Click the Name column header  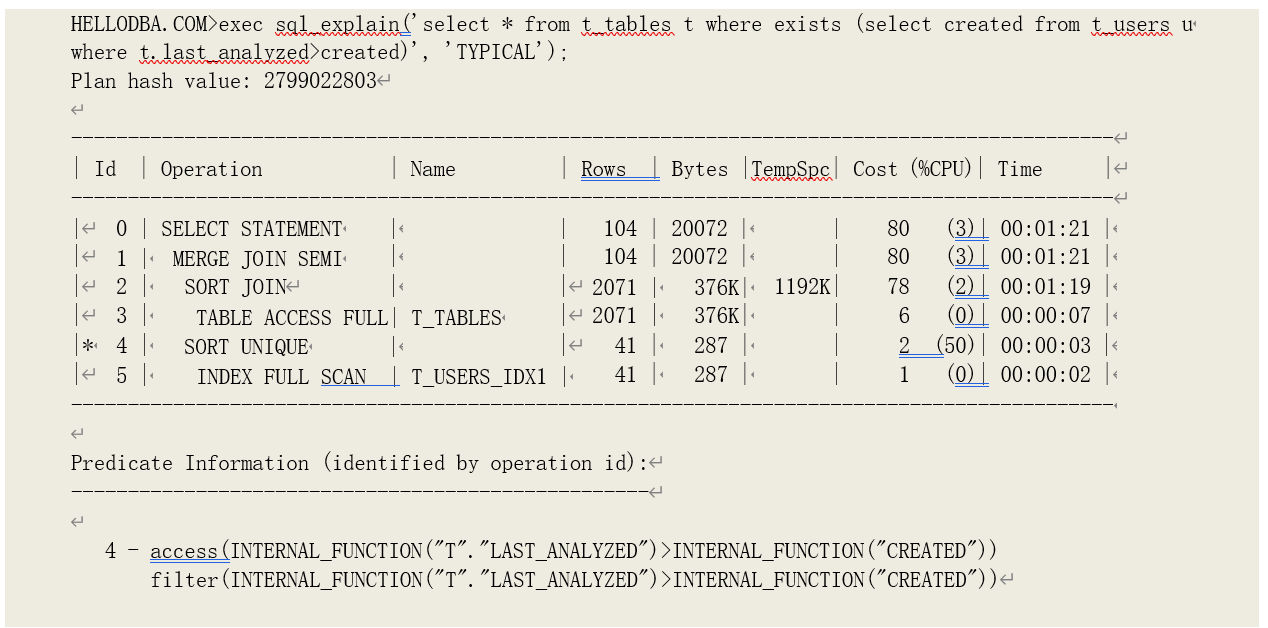[432, 169]
